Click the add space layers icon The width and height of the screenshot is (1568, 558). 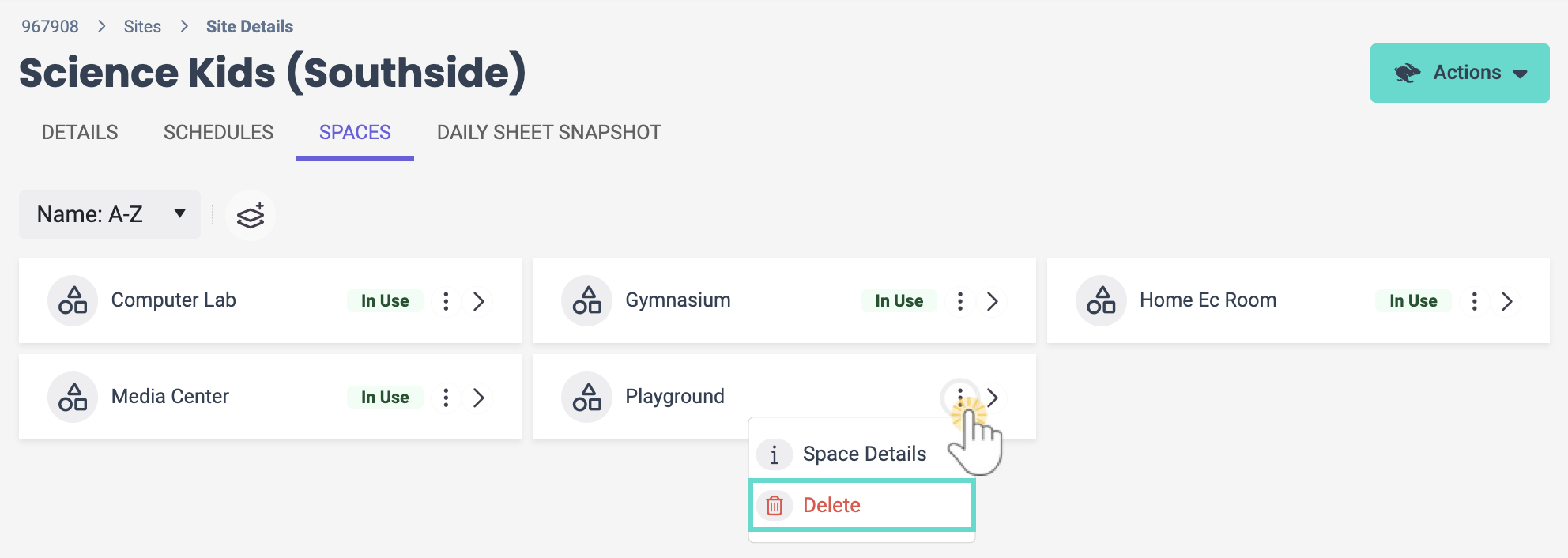[251, 216]
